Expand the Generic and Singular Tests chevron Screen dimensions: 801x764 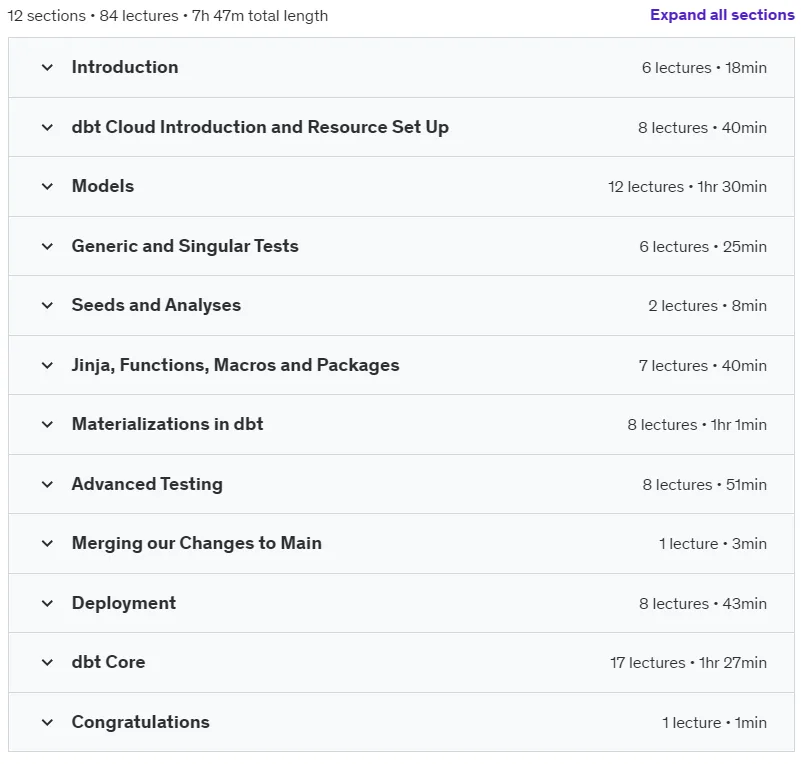click(x=47, y=246)
